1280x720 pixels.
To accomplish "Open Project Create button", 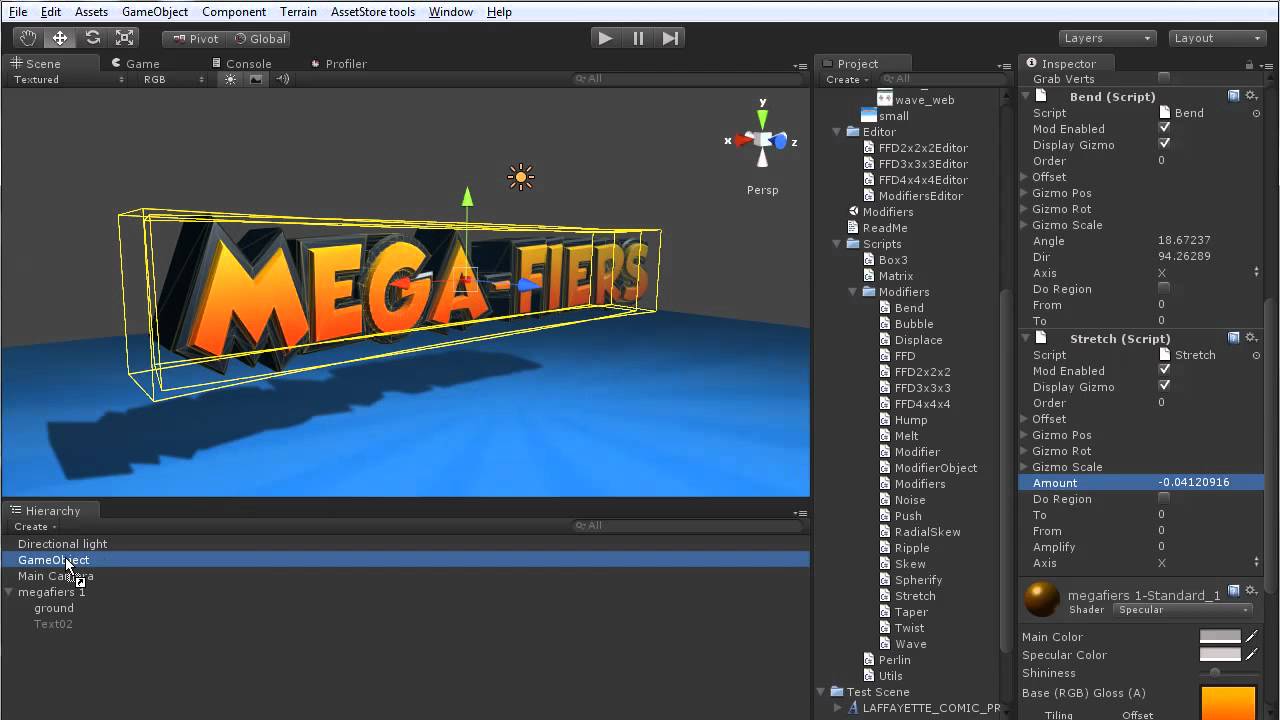I will pos(846,79).
